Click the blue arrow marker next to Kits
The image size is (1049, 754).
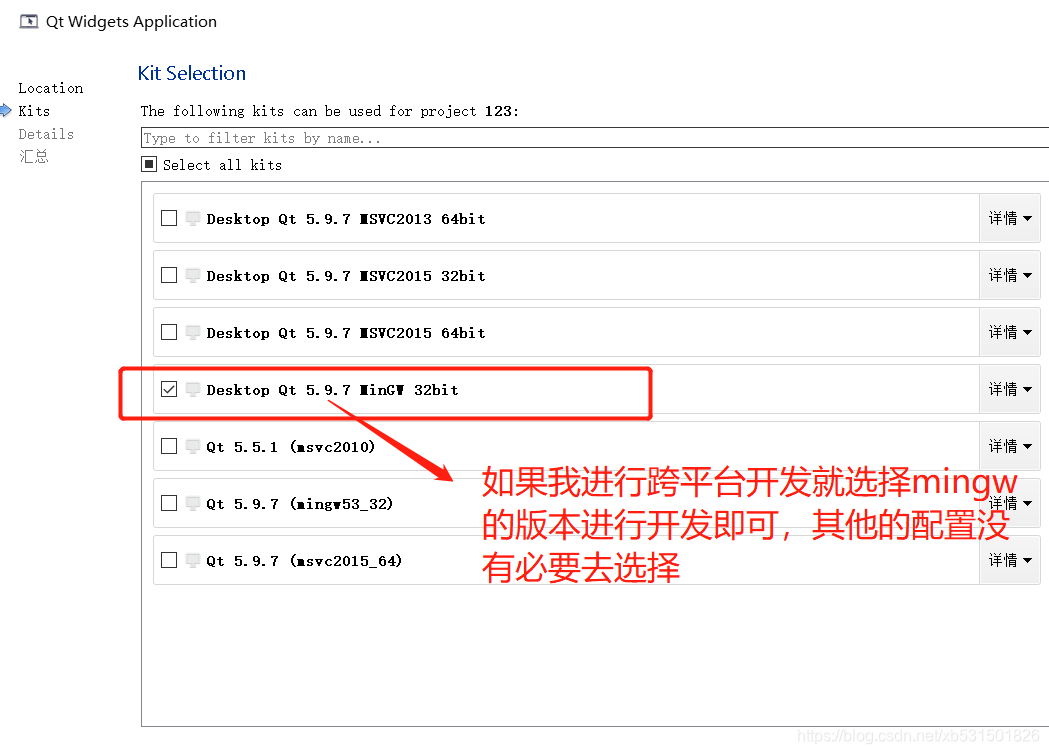(x=6, y=110)
